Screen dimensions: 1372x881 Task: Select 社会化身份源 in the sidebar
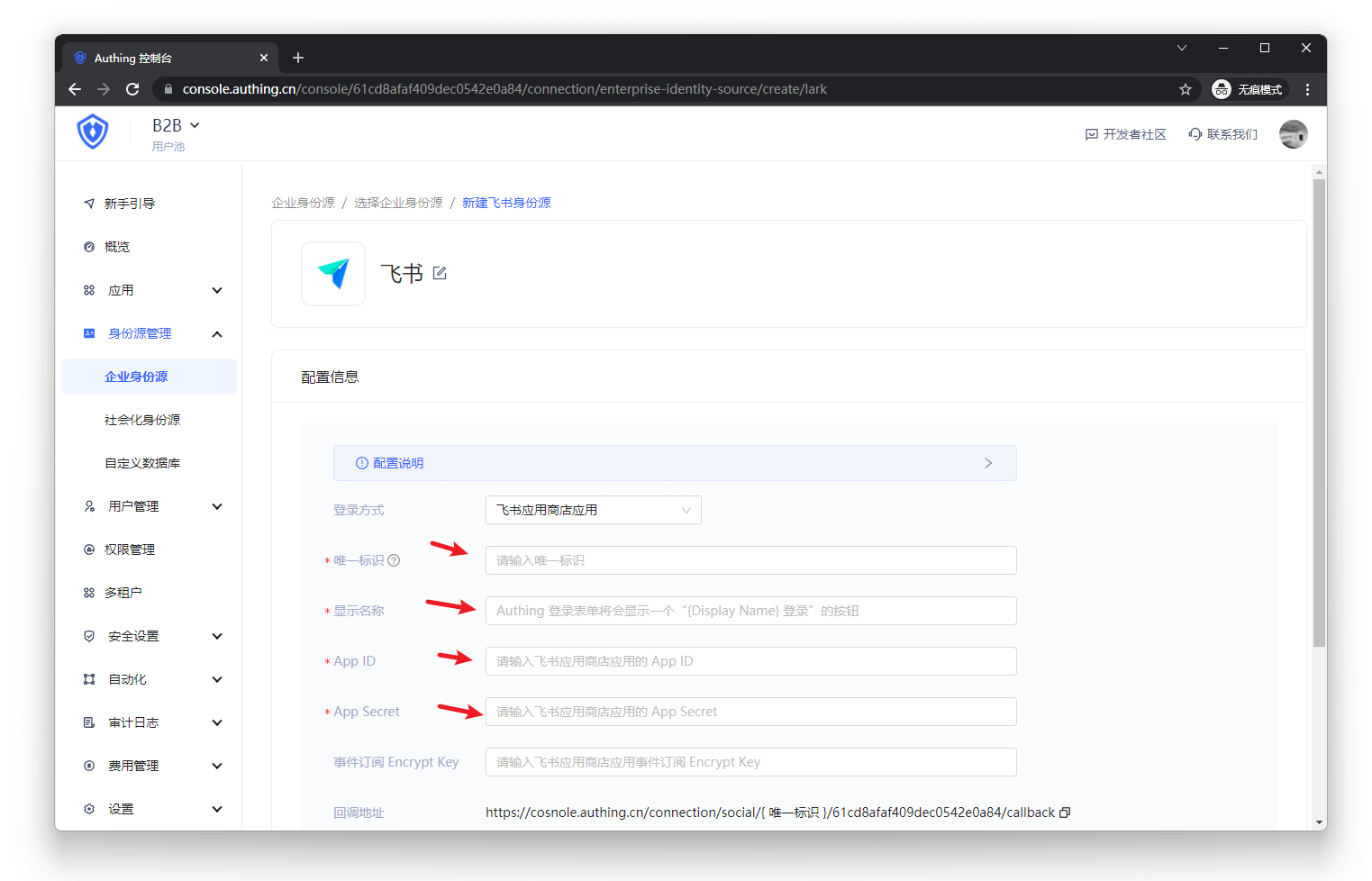point(142,420)
